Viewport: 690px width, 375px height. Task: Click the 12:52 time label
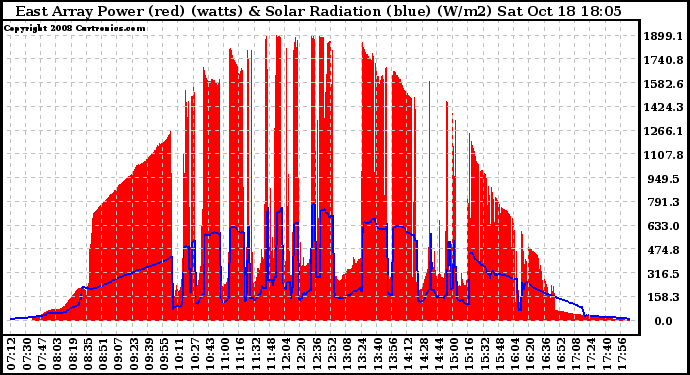click(x=332, y=353)
